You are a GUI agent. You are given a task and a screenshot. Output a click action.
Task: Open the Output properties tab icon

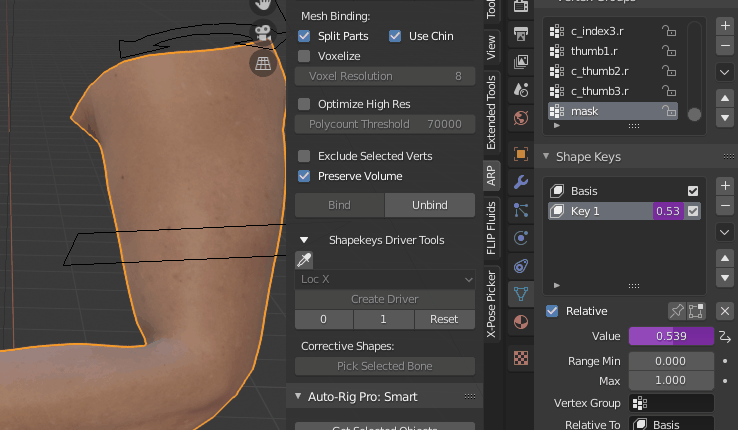tap(521, 34)
